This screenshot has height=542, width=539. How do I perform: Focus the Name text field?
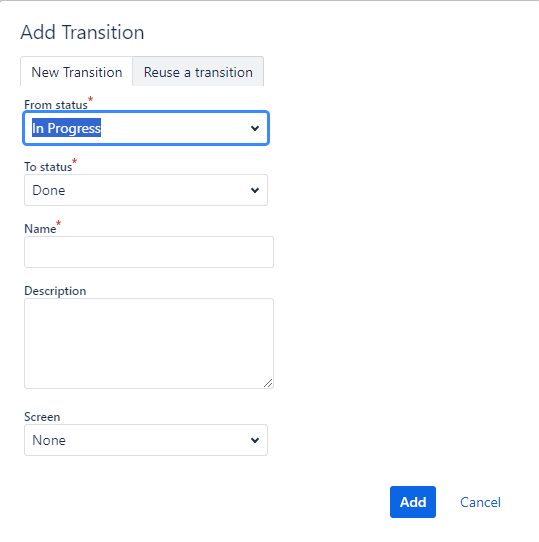[x=149, y=252]
